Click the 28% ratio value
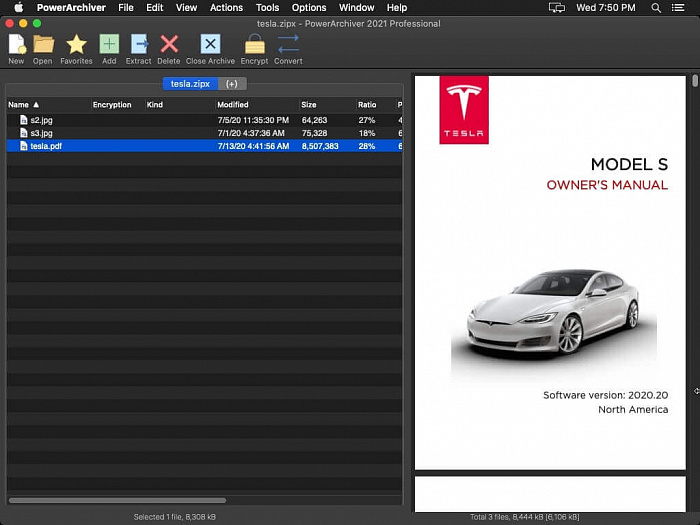 [367, 146]
